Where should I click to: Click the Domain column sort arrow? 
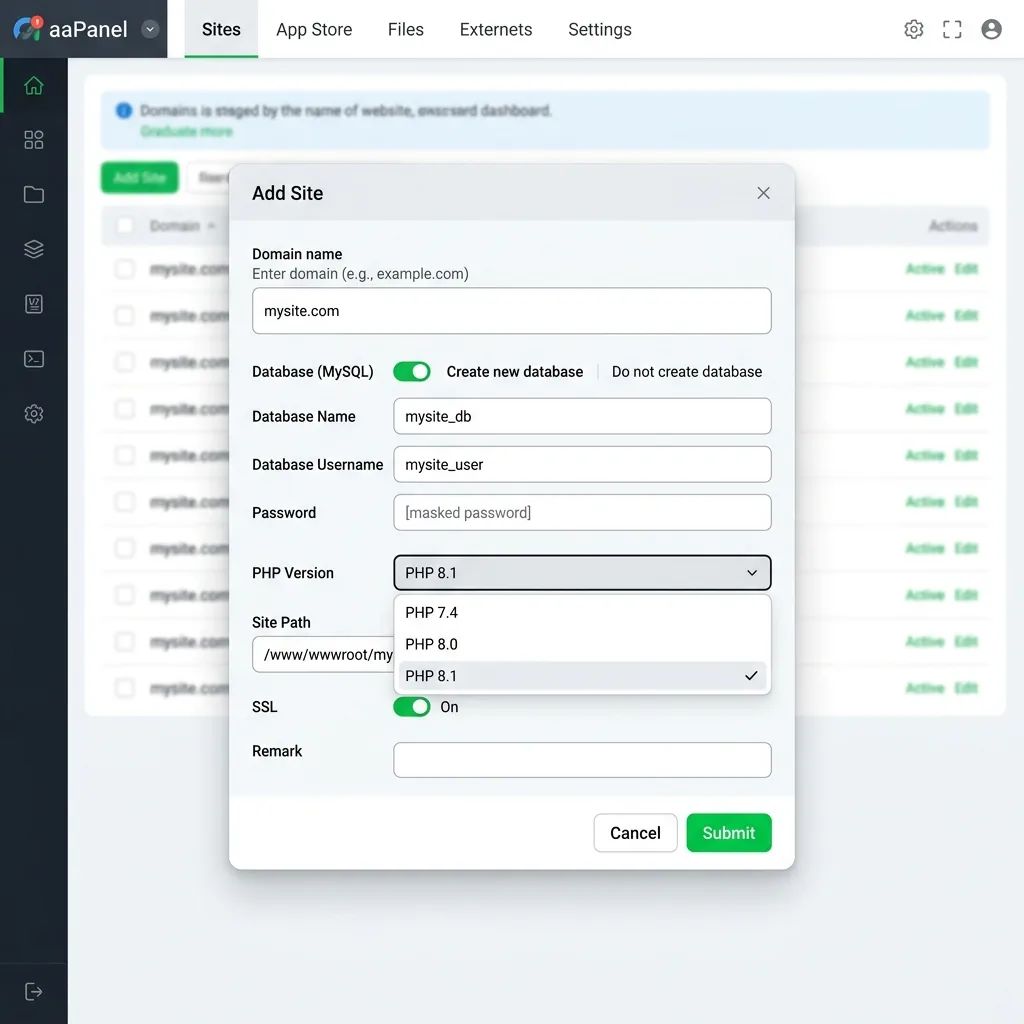coord(211,226)
